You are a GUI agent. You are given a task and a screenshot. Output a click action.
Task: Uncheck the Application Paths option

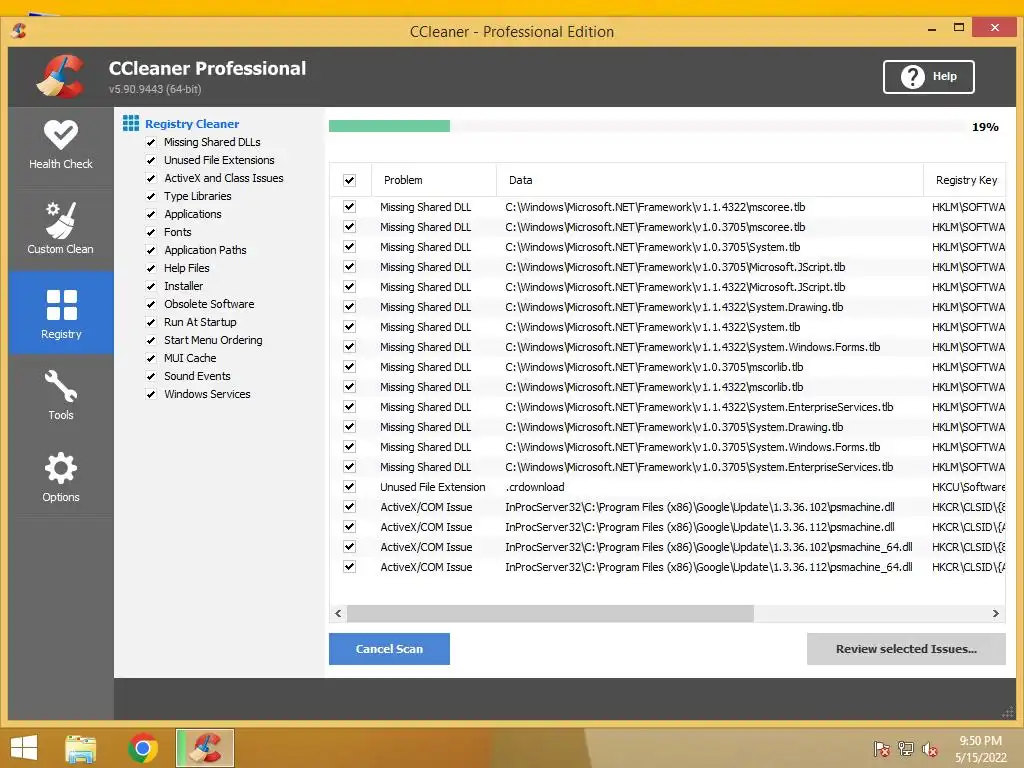(x=151, y=250)
